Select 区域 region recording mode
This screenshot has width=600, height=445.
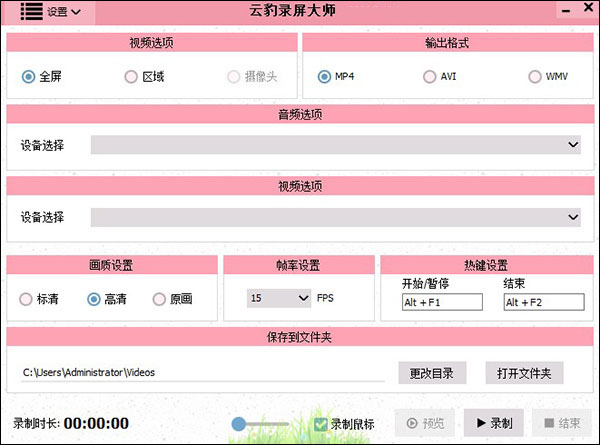144,77
